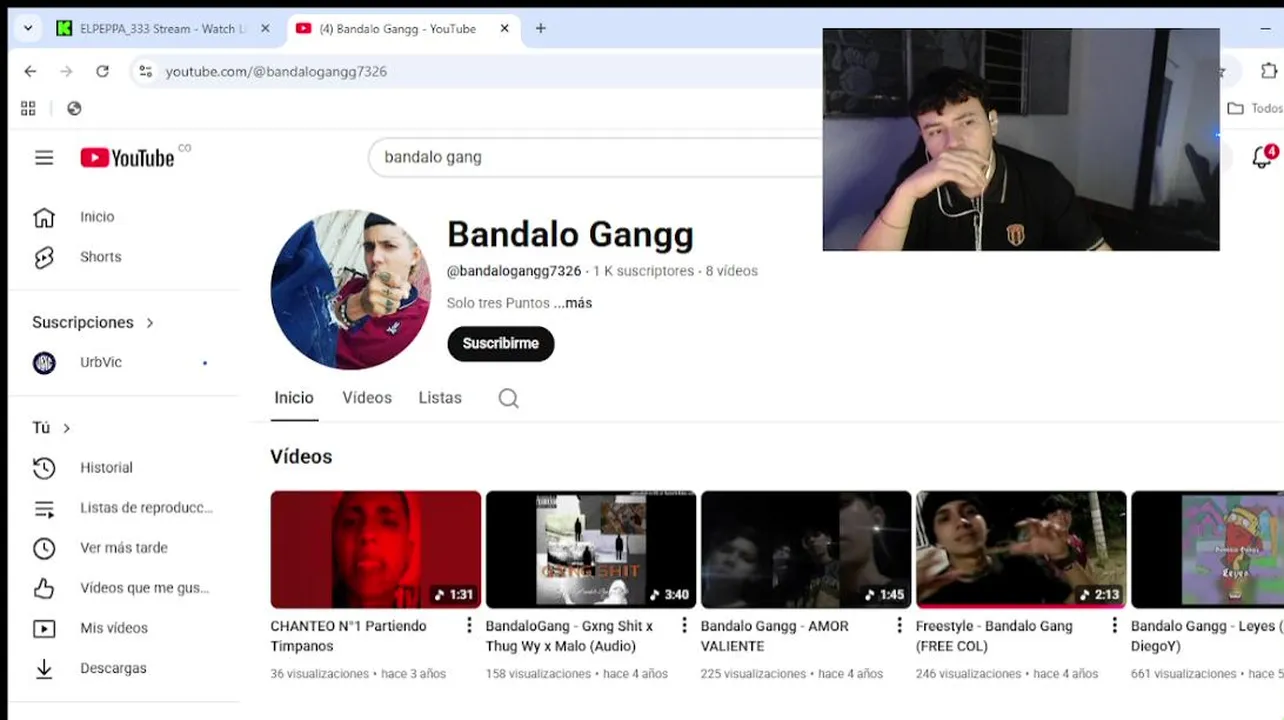Open site information icon in address bar

click(x=146, y=71)
